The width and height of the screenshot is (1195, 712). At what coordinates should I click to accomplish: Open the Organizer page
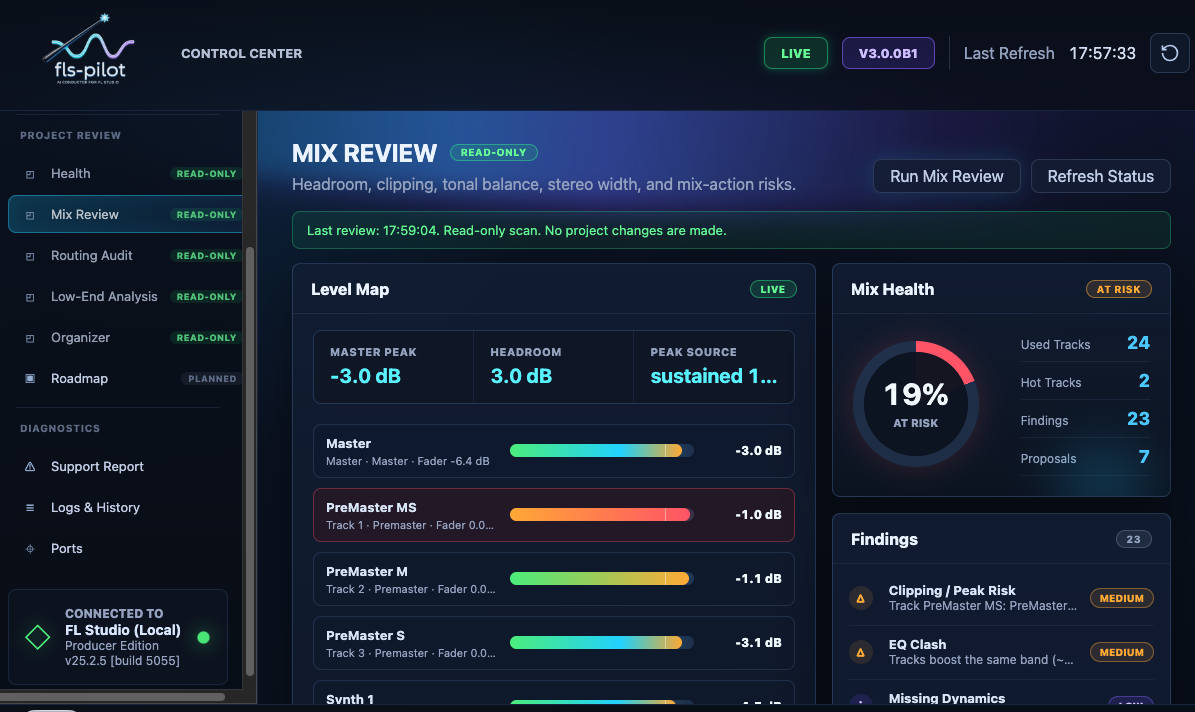coord(125,338)
